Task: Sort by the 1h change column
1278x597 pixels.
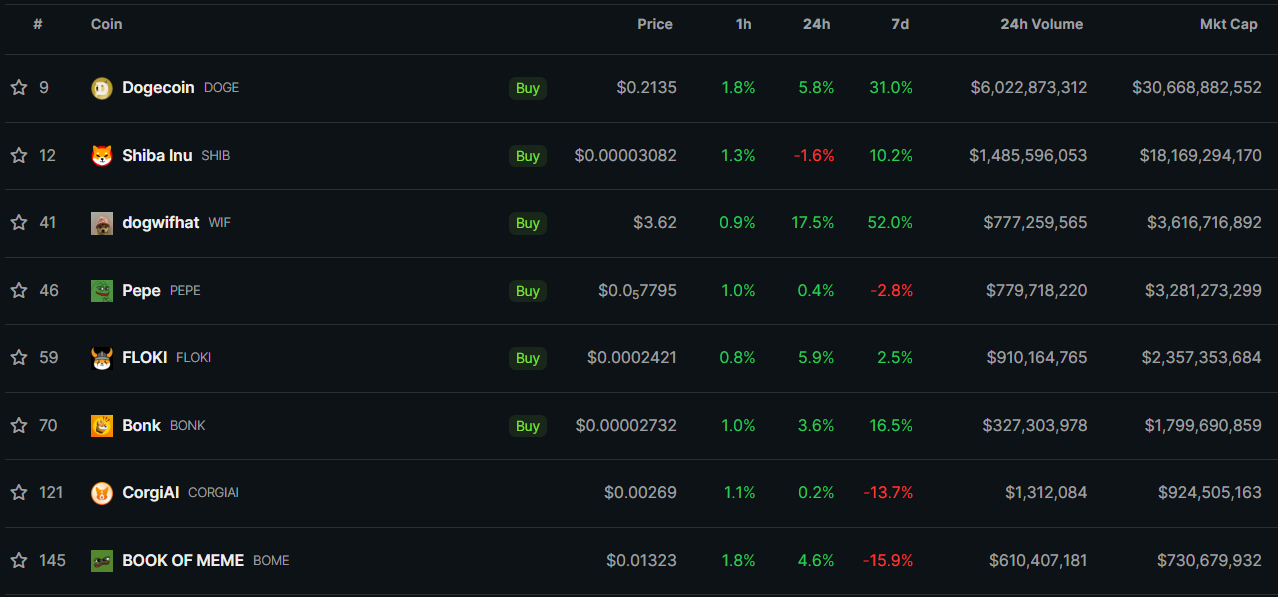Action: point(743,24)
